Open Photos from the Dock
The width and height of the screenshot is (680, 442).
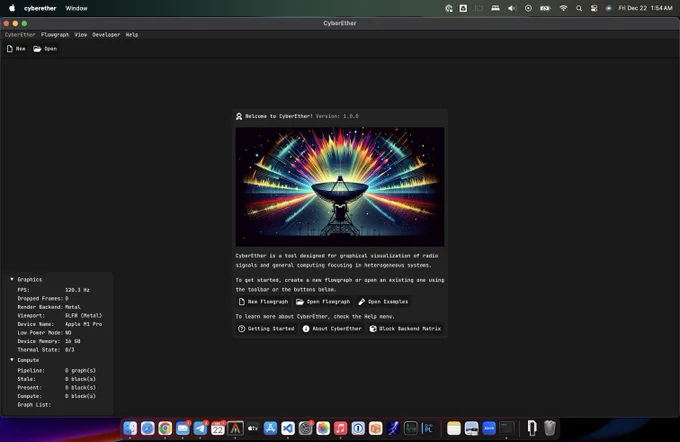pos(323,428)
